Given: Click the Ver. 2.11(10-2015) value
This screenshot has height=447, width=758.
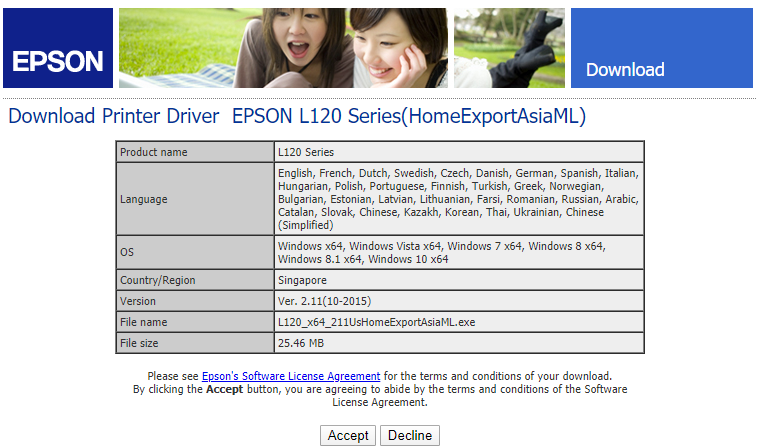Looking at the screenshot, I should (324, 301).
